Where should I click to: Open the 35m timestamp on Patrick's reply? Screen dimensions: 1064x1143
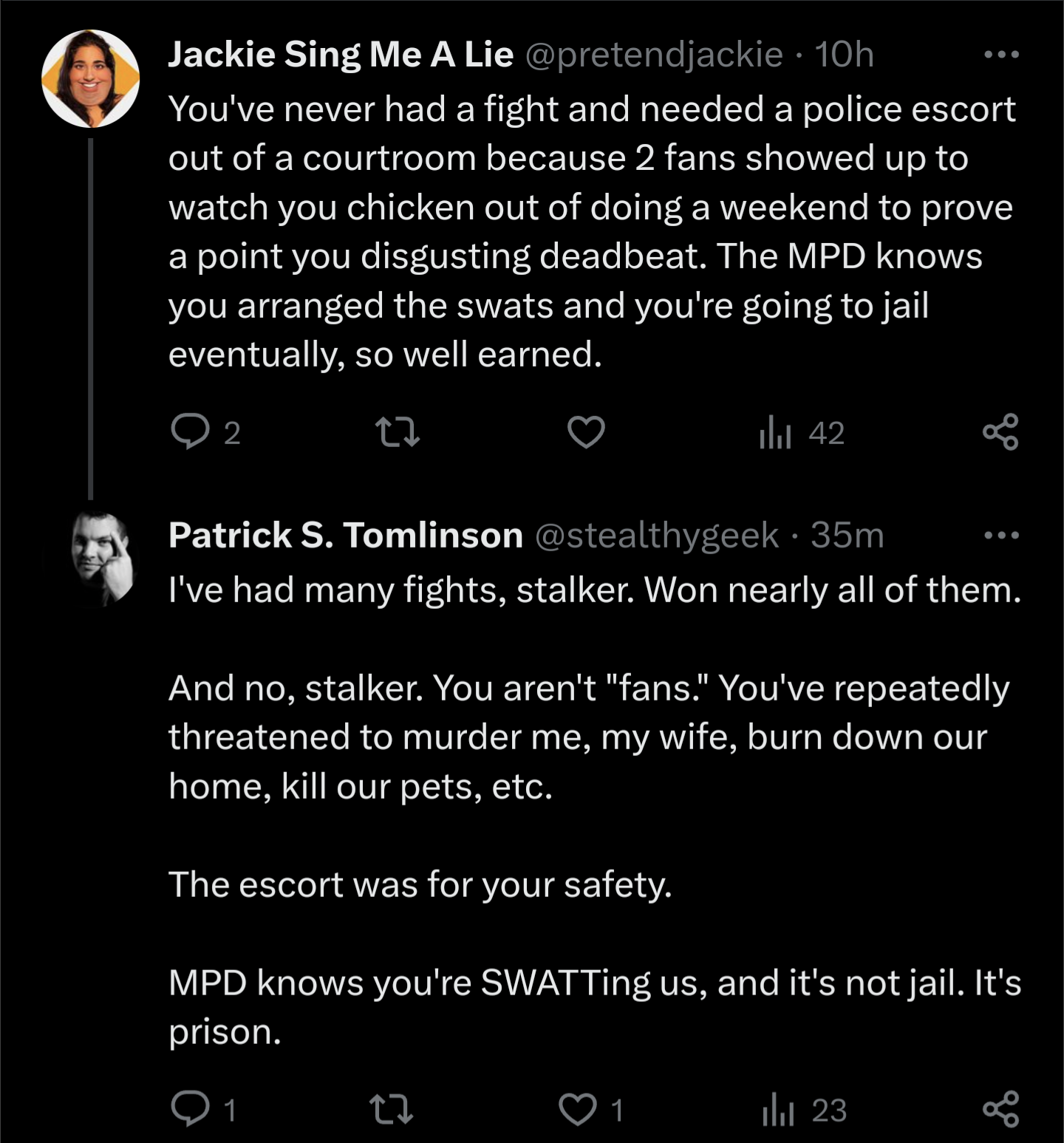[x=847, y=535]
